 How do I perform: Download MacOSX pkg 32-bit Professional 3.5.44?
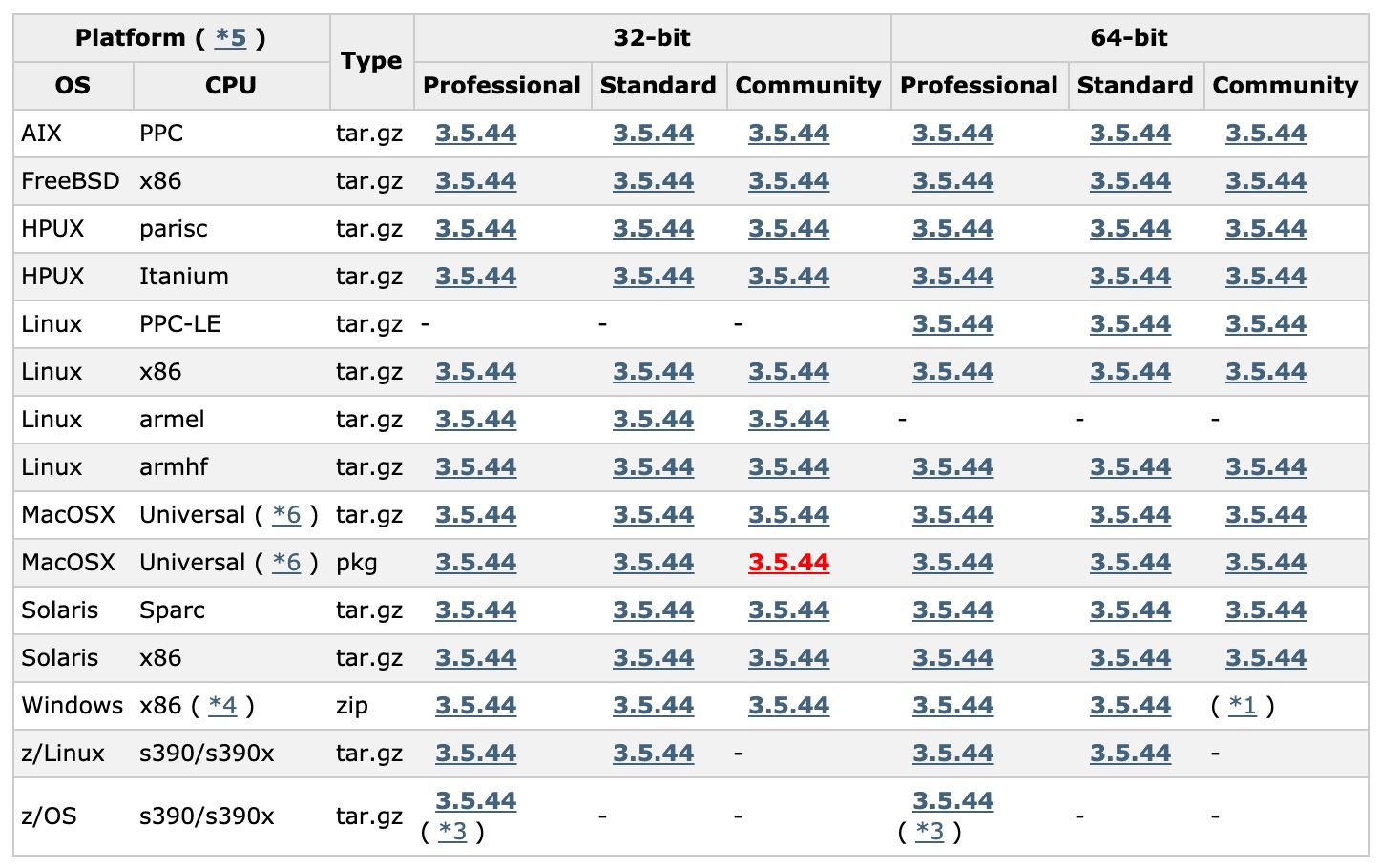pos(475,563)
